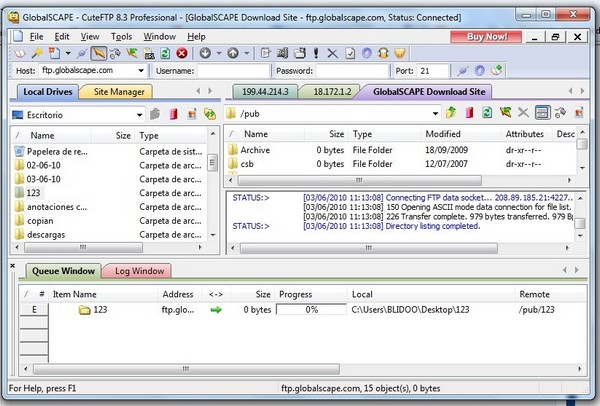Open the File menu
Screen dimensions: 600x406
pos(36,37)
